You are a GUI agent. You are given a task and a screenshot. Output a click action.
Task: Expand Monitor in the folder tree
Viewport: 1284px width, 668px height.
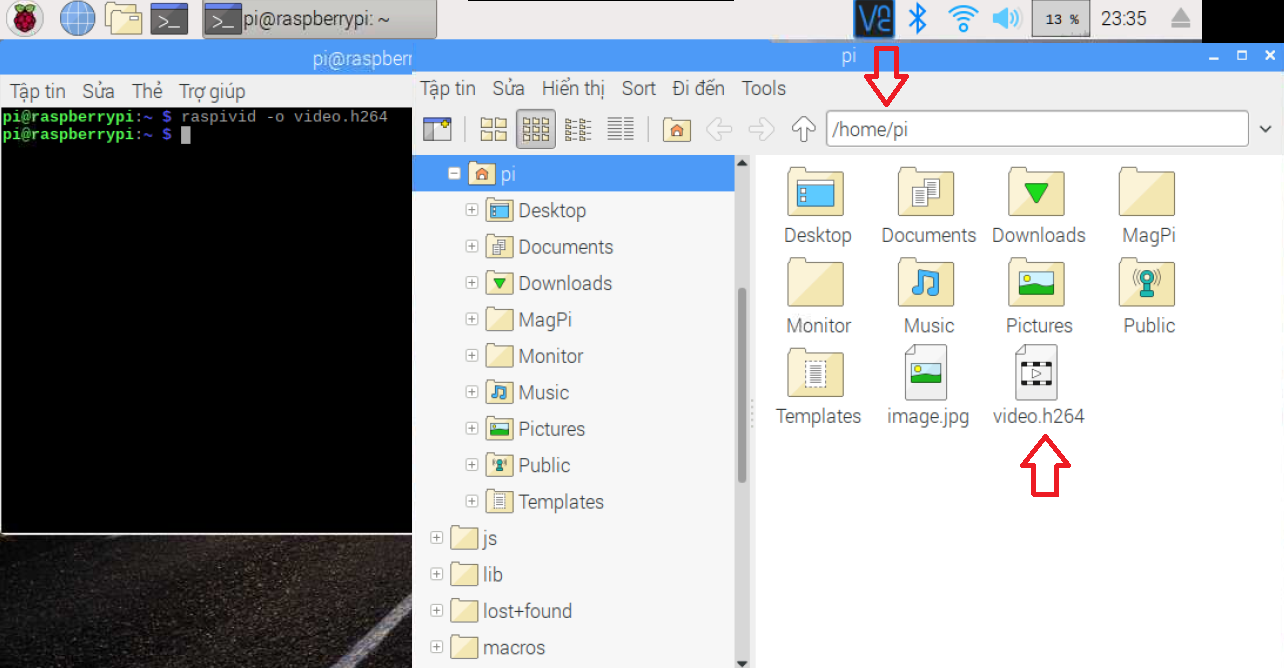point(472,356)
